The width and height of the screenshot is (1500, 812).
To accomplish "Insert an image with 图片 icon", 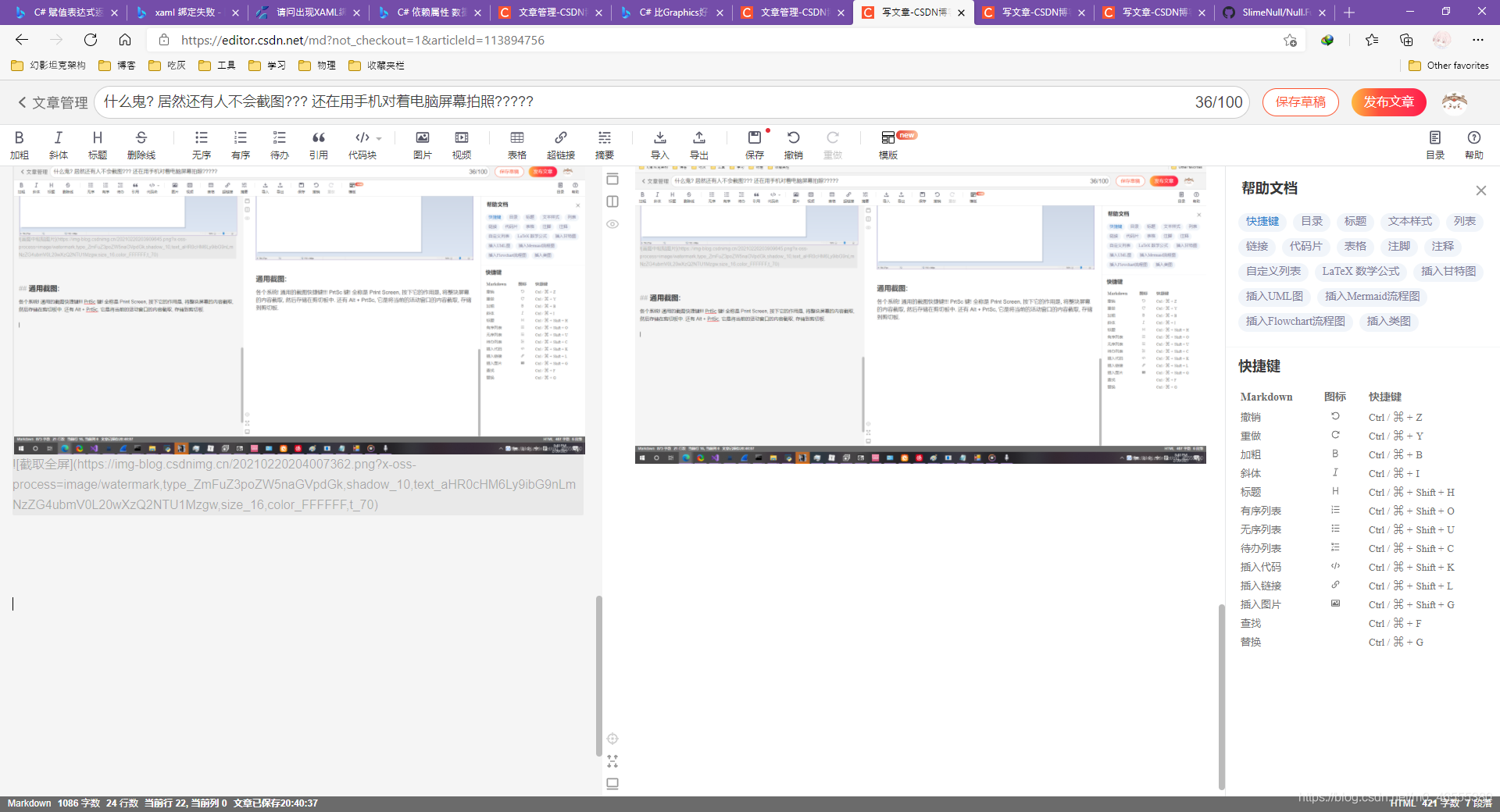I will pyautogui.click(x=423, y=145).
